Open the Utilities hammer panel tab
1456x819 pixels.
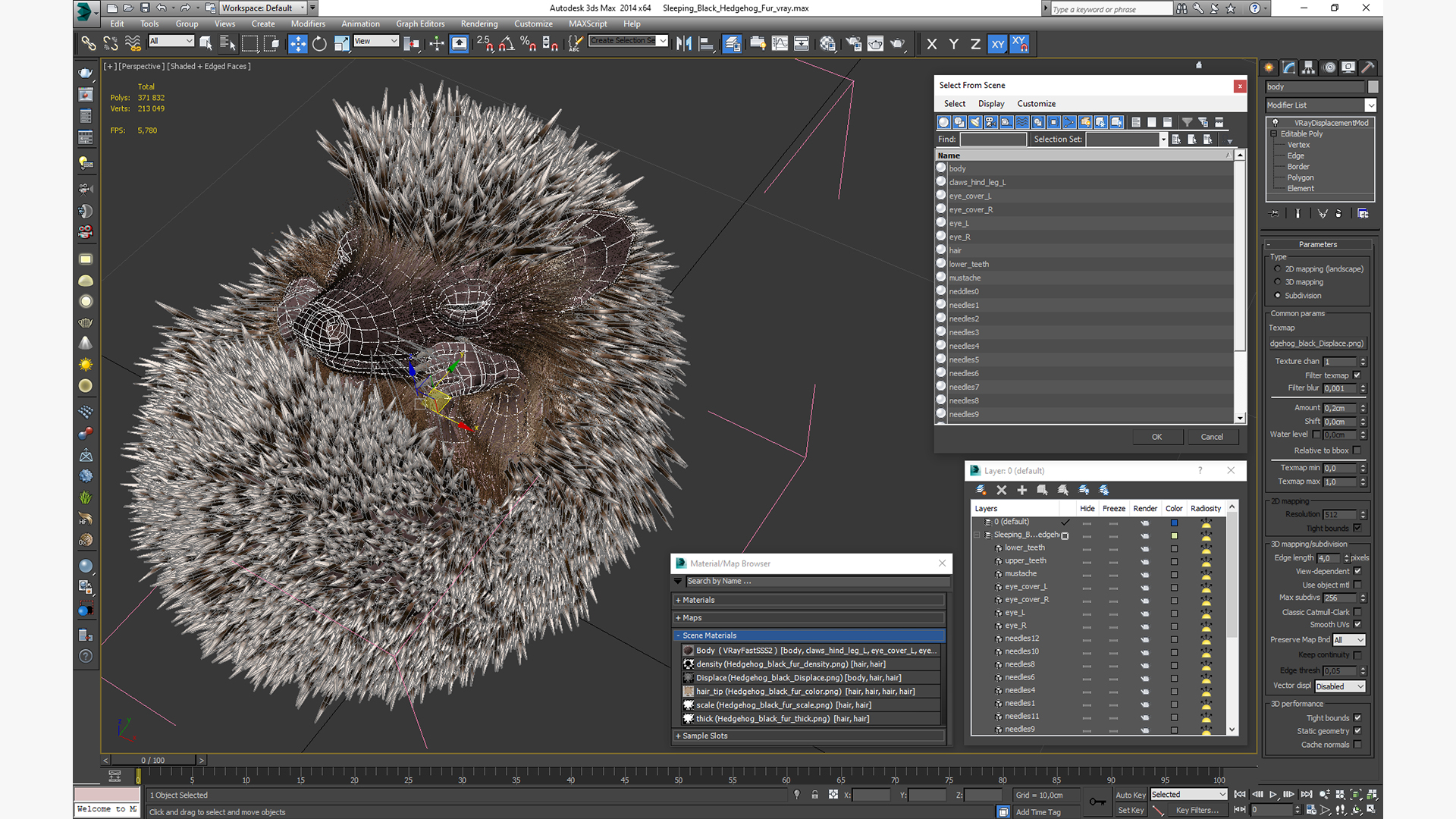(x=1368, y=67)
